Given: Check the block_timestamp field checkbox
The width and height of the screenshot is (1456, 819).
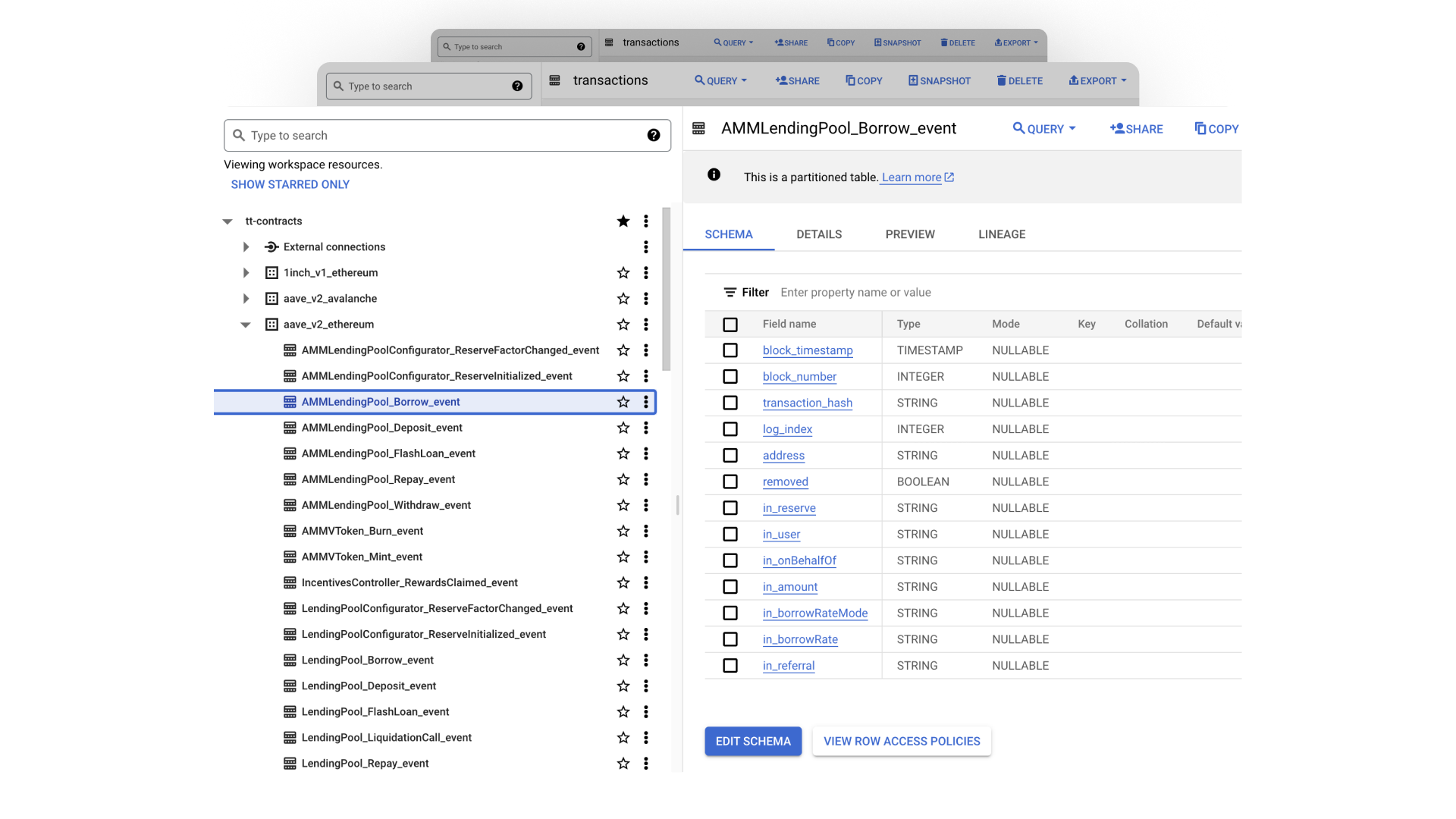Looking at the screenshot, I should pyautogui.click(x=730, y=350).
